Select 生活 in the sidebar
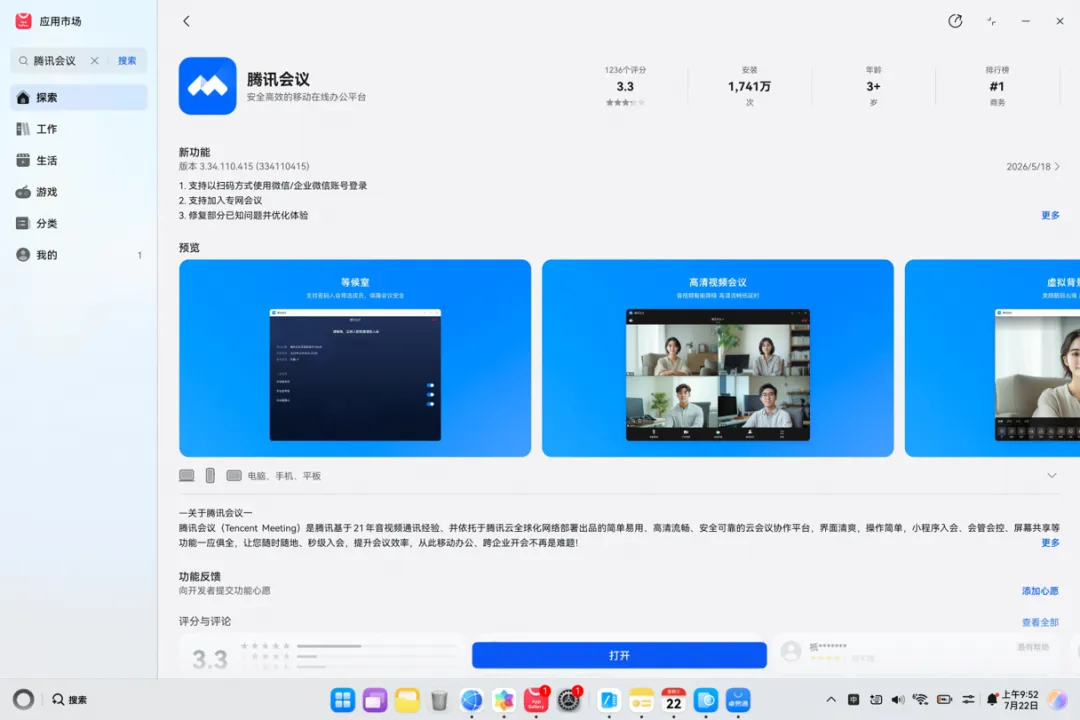Screen dimensions: 1080x720 79,161
